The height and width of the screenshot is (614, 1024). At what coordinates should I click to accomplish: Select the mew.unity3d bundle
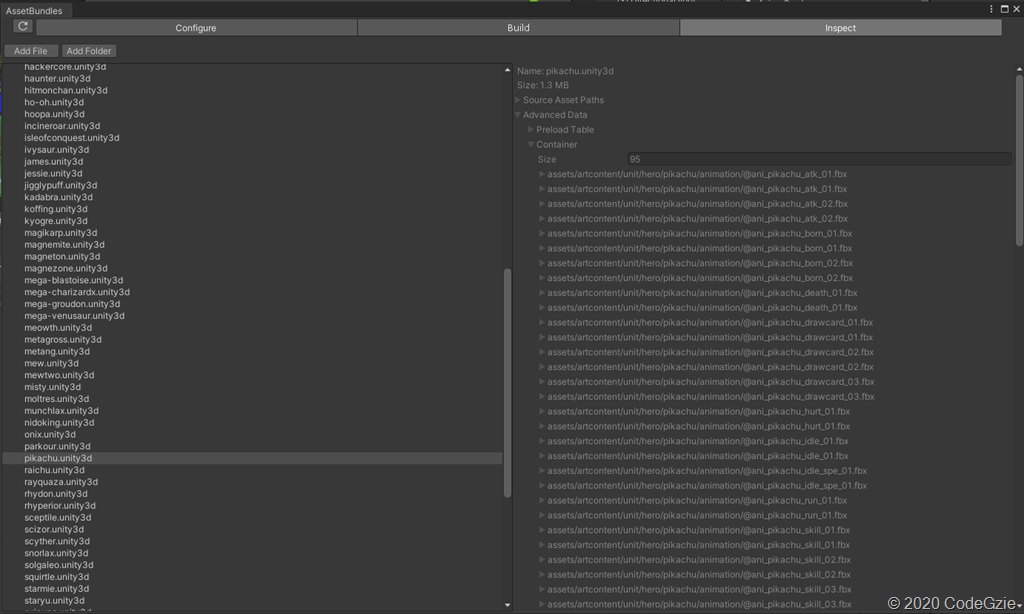(52, 363)
